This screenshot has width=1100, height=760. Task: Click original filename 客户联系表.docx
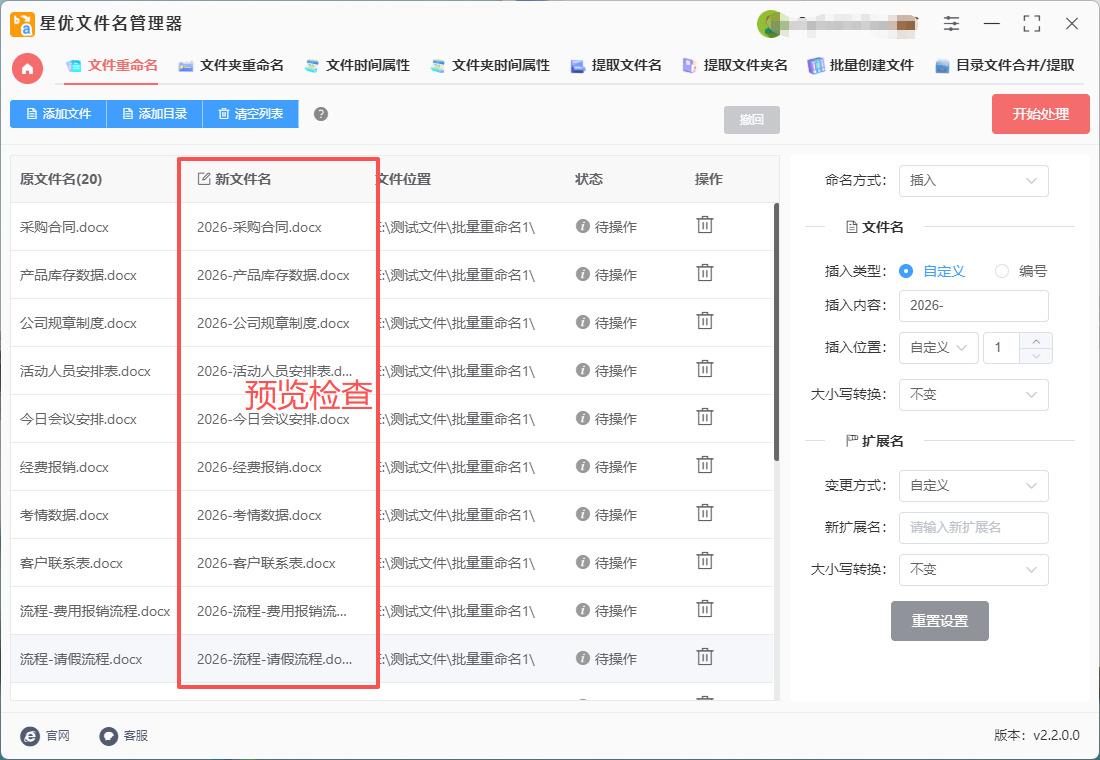pyautogui.click(x=71, y=563)
